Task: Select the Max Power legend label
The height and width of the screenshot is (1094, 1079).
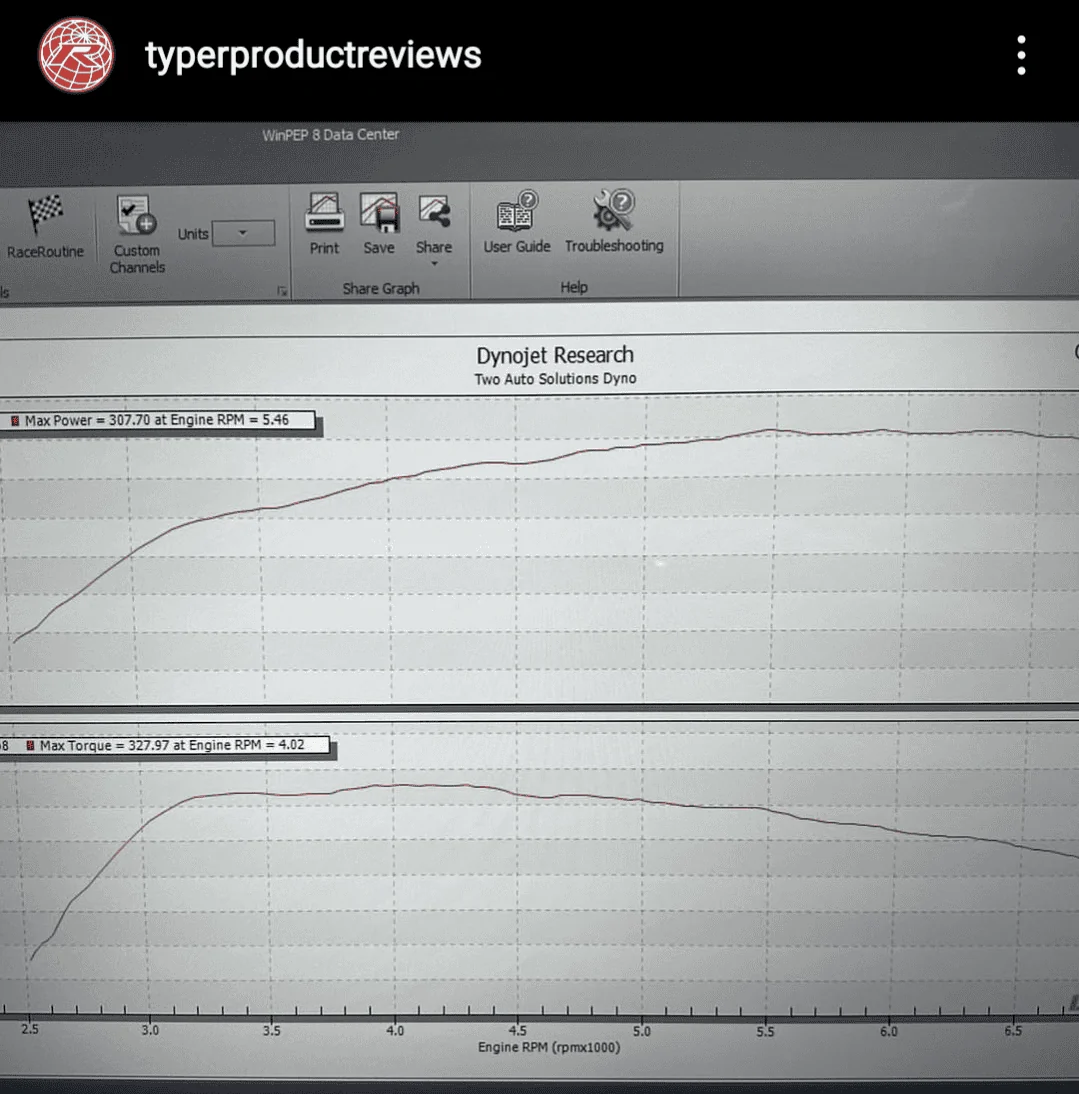Action: [x=157, y=420]
